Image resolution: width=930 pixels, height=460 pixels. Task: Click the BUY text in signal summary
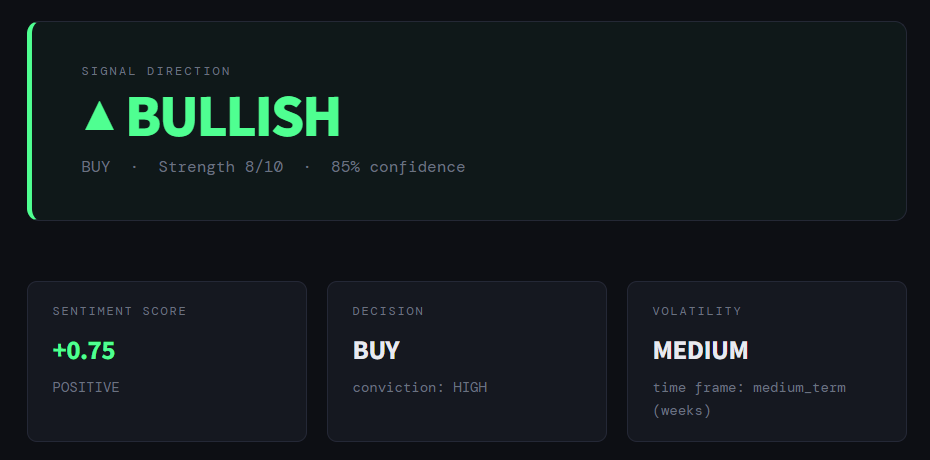pyautogui.click(x=95, y=167)
